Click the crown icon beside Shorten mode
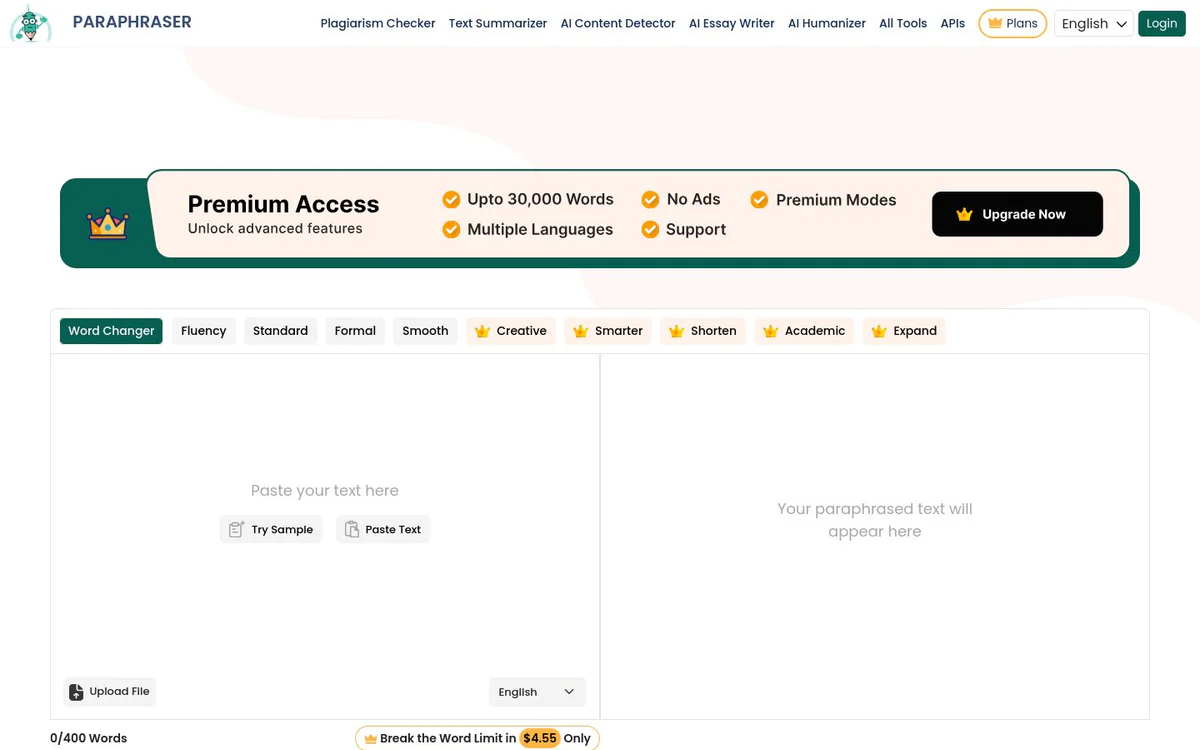Image resolution: width=1200 pixels, height=750 pixels. click(676, 331)
